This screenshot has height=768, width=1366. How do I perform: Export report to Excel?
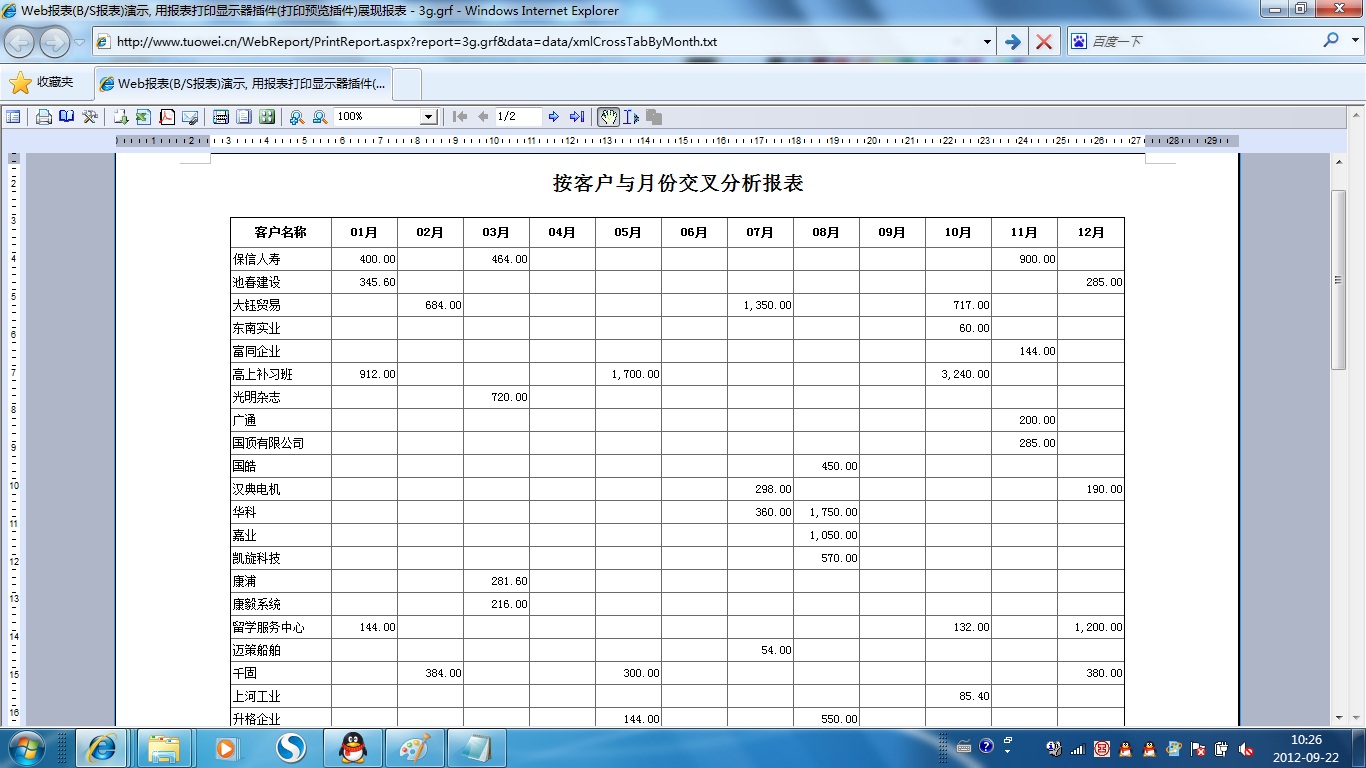pos(143,117)
